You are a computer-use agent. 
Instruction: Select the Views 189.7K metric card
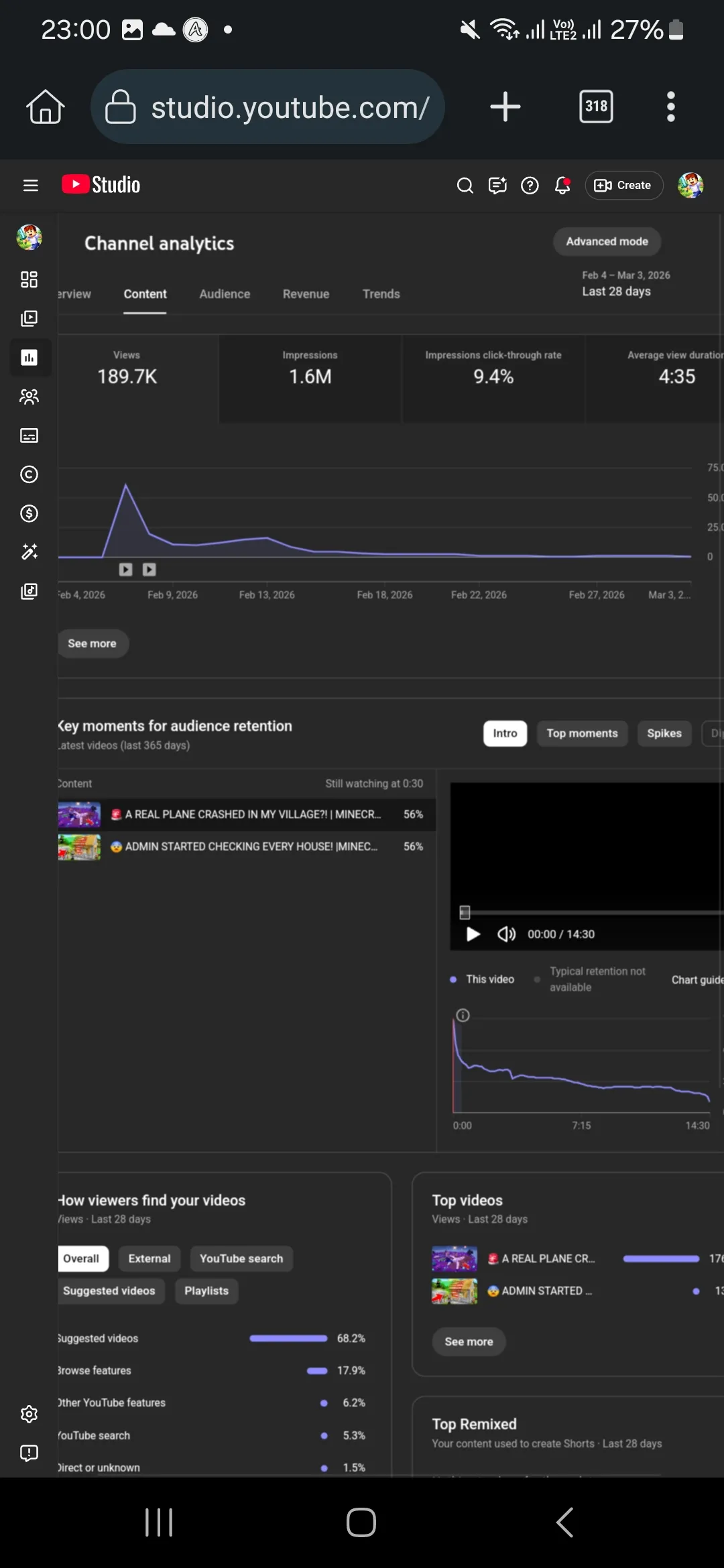point(137,379)
